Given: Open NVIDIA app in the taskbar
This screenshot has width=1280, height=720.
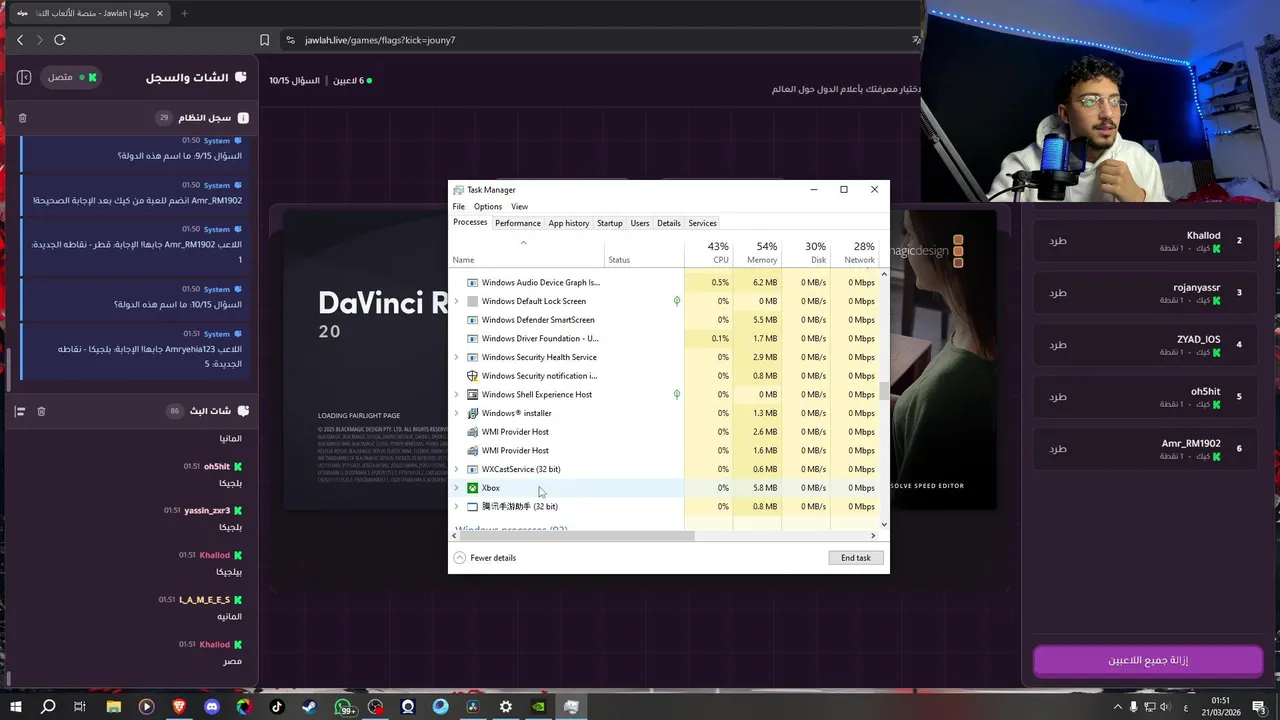Looking at the screenshot, I should coord(538,706).
